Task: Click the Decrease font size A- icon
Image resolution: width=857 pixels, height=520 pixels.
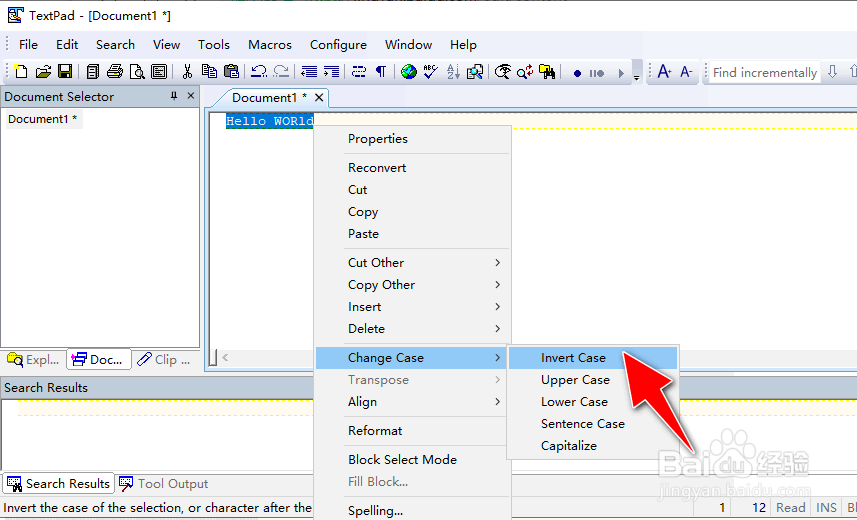Action: pos(686,72)
